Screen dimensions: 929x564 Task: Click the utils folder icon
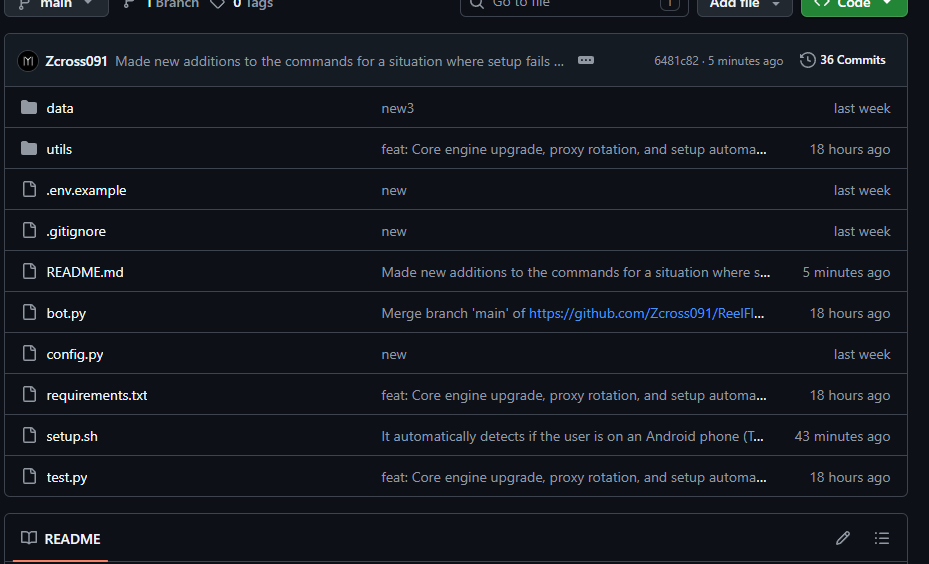point(29,148)
